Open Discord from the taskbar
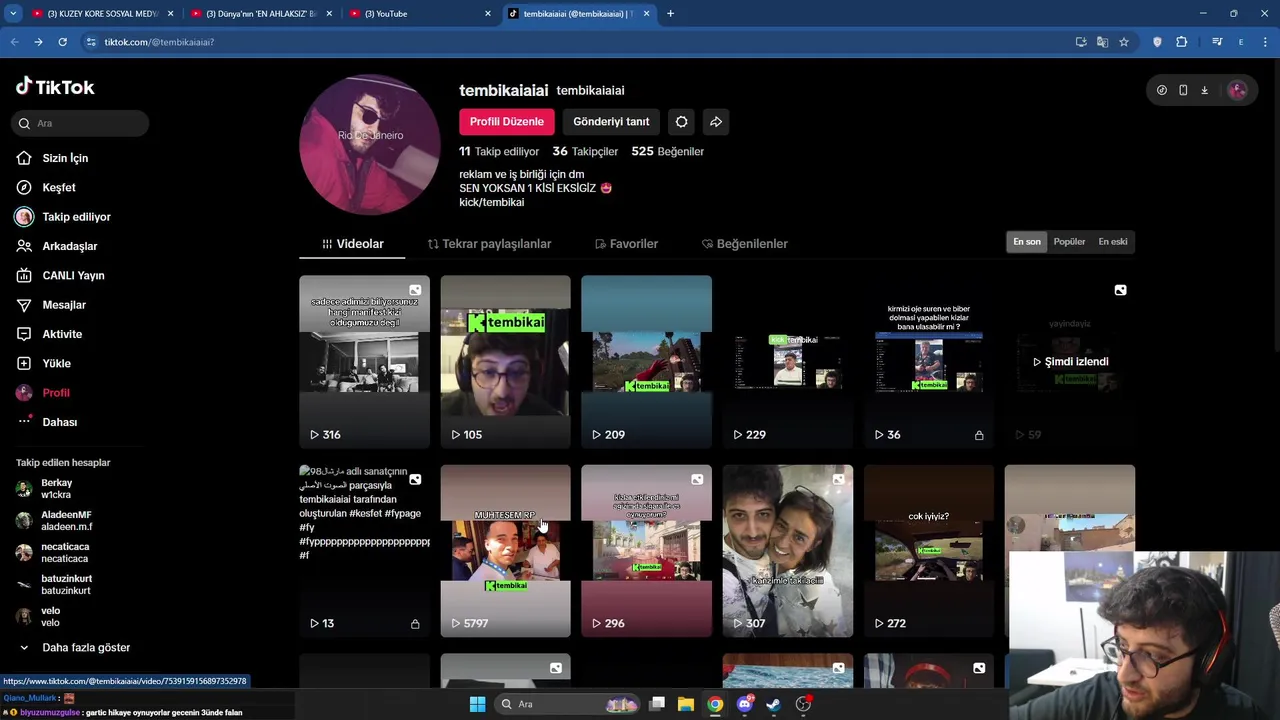The height and width of the screenshot is (720, 1280). click(744, 704)
